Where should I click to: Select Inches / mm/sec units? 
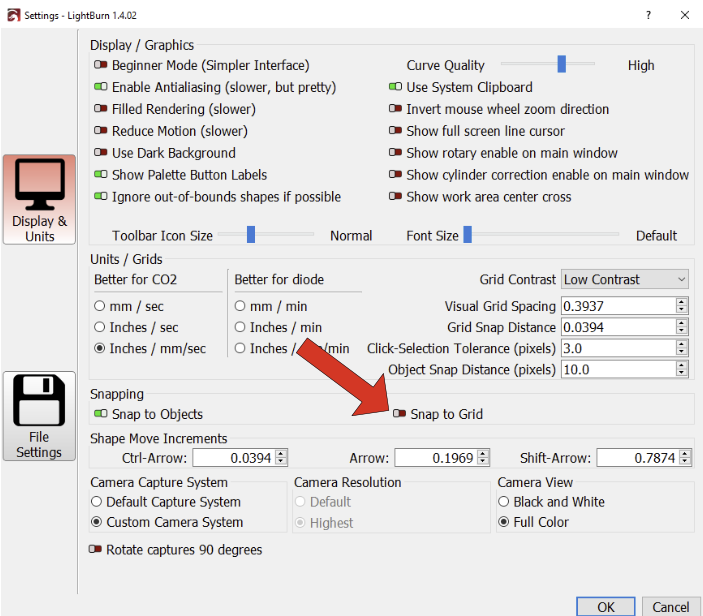coord(99,348)
